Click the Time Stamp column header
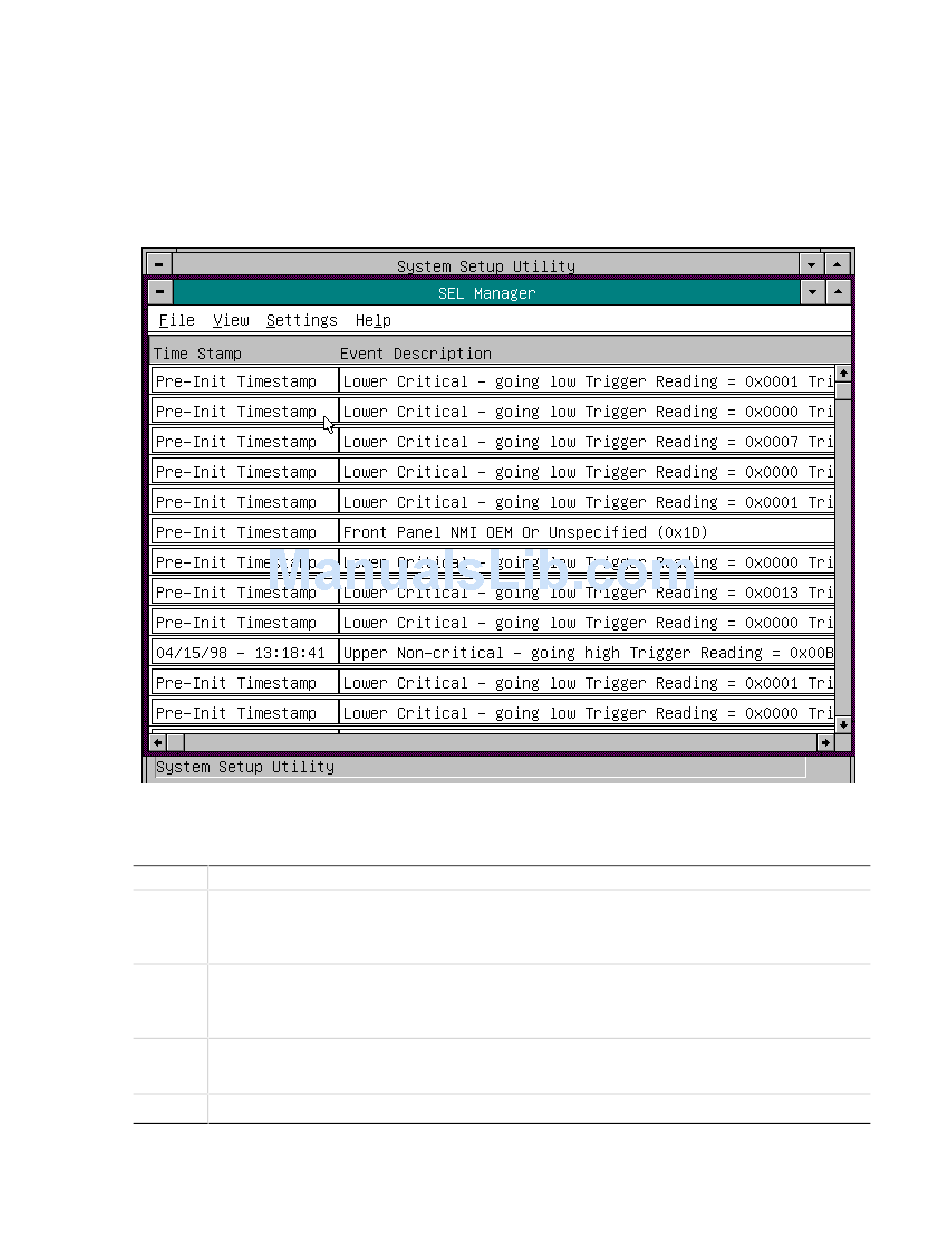950x1248 pixels. point(198,353)
